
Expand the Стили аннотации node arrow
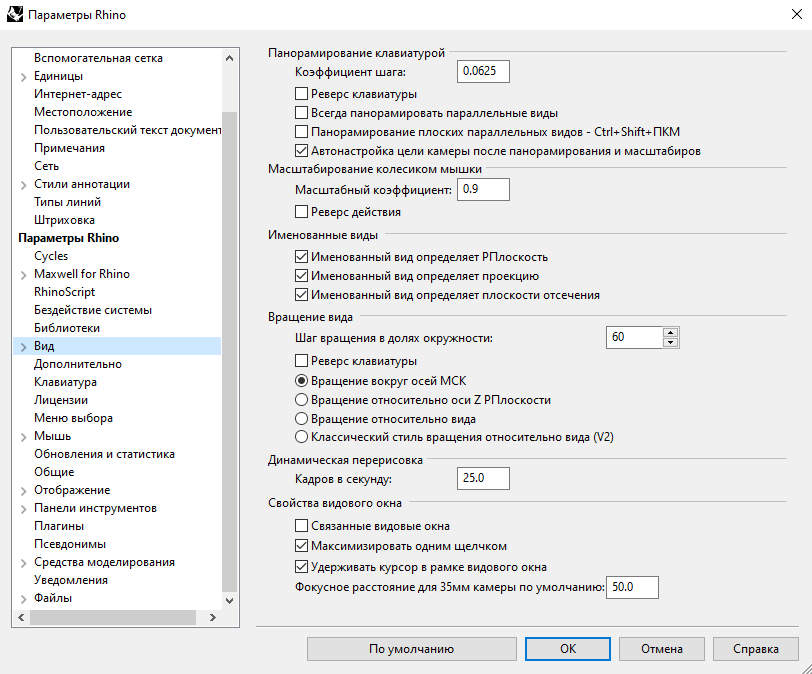pyautogui.click(x=23, y=185)
